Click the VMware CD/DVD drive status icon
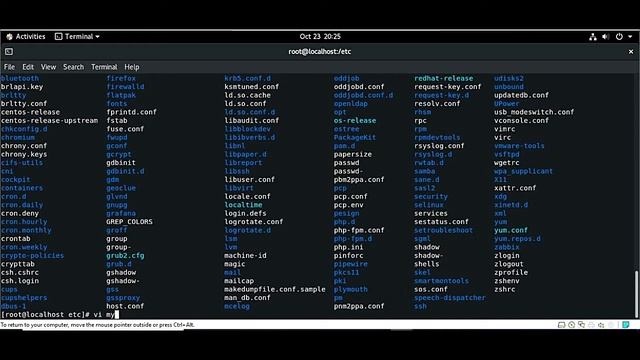The image size is (640, 360). point(571,325)
